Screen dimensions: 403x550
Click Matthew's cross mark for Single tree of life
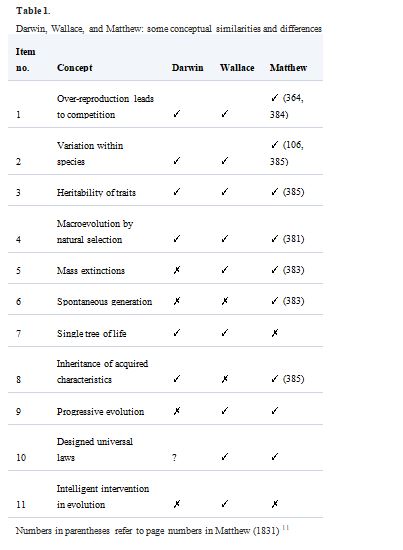point(275,333)
